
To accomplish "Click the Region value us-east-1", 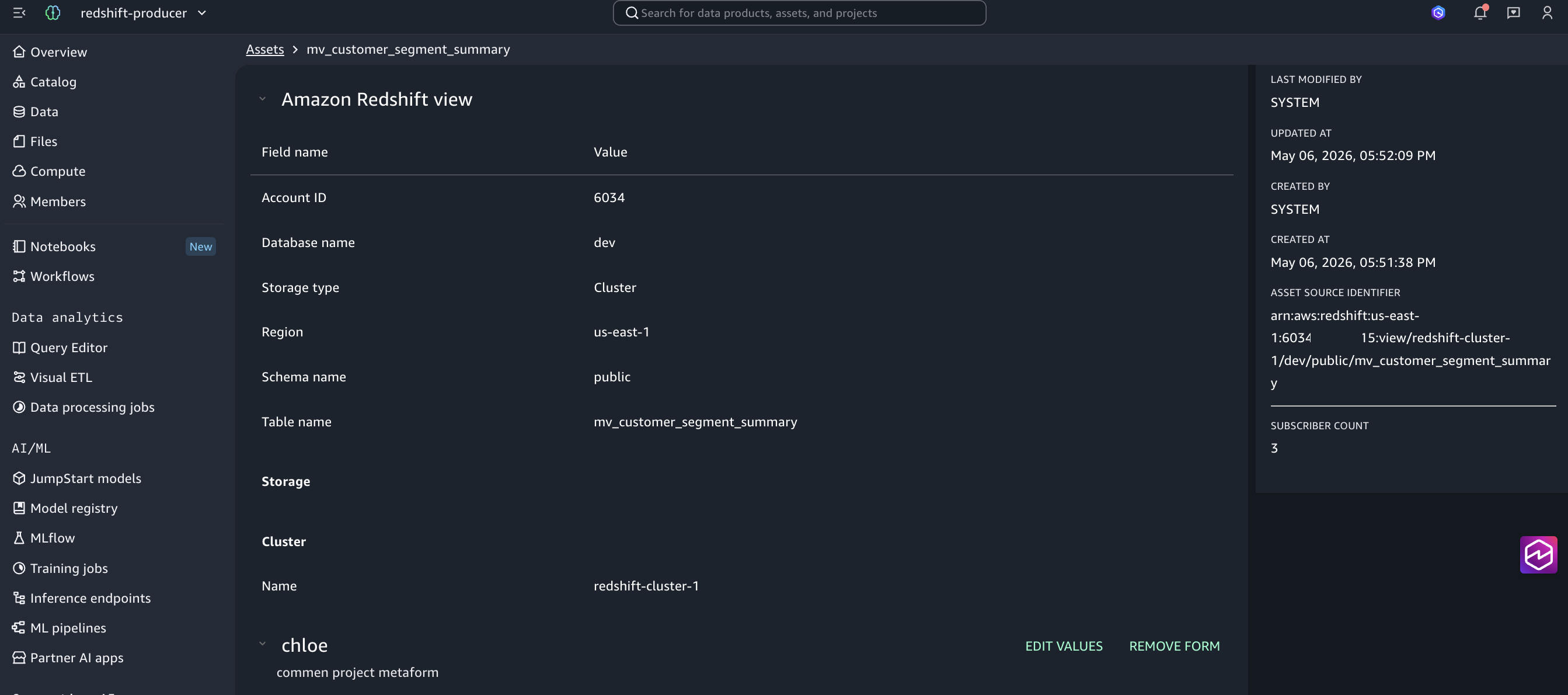I will tap(622, 332).
